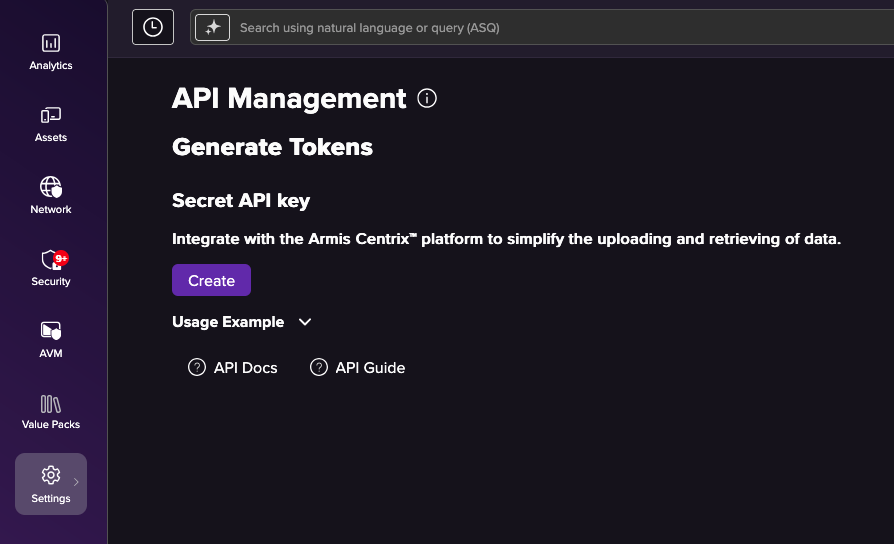894x544 pixels.
Task: Click the question mark icon beside API Docs
Action: (x=197, y=367)
